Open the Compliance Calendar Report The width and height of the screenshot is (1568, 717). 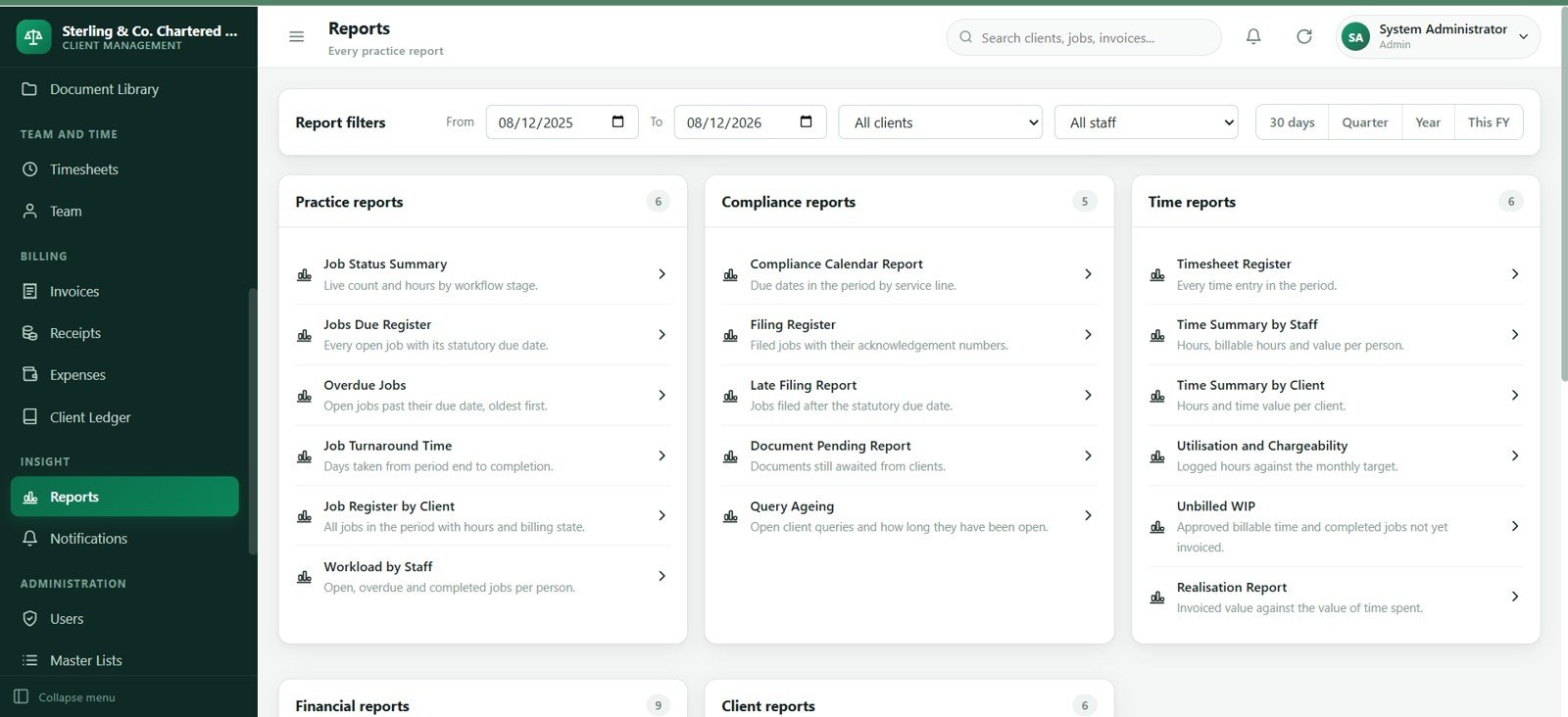(909, 274)
